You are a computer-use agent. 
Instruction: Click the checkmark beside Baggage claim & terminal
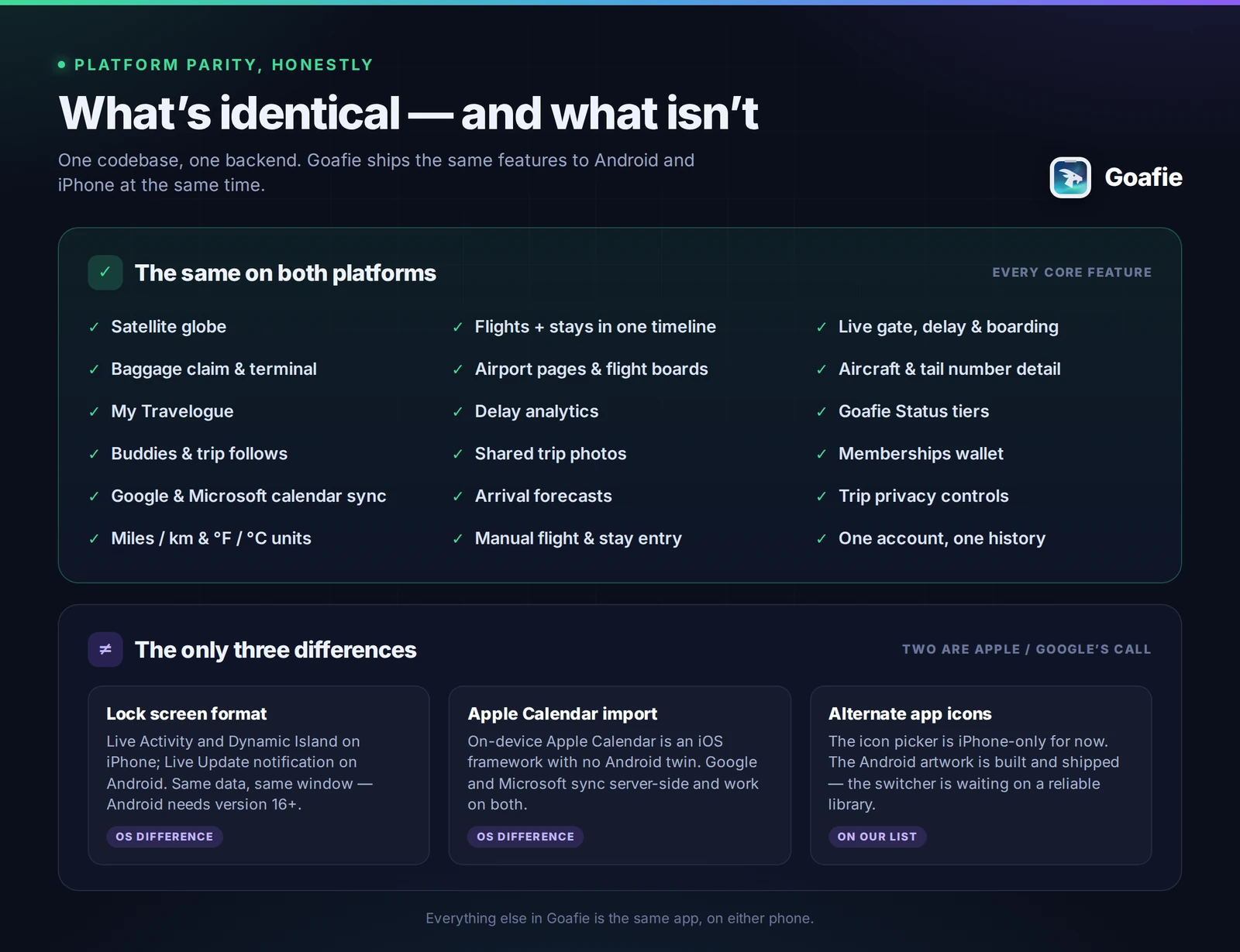click(94, 369)
